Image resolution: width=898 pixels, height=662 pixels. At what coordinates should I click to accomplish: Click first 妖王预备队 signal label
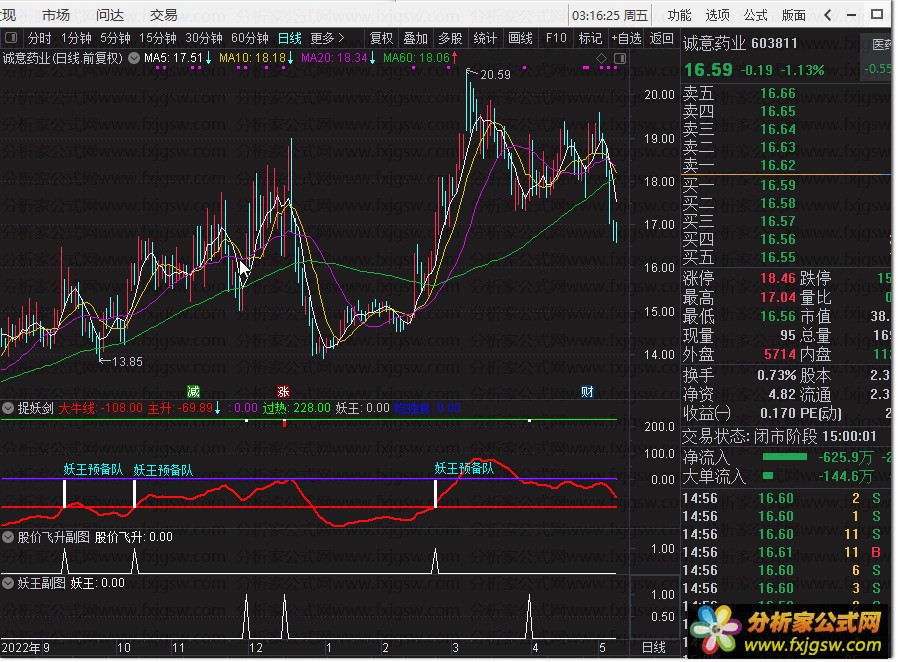tap(93, 470)
